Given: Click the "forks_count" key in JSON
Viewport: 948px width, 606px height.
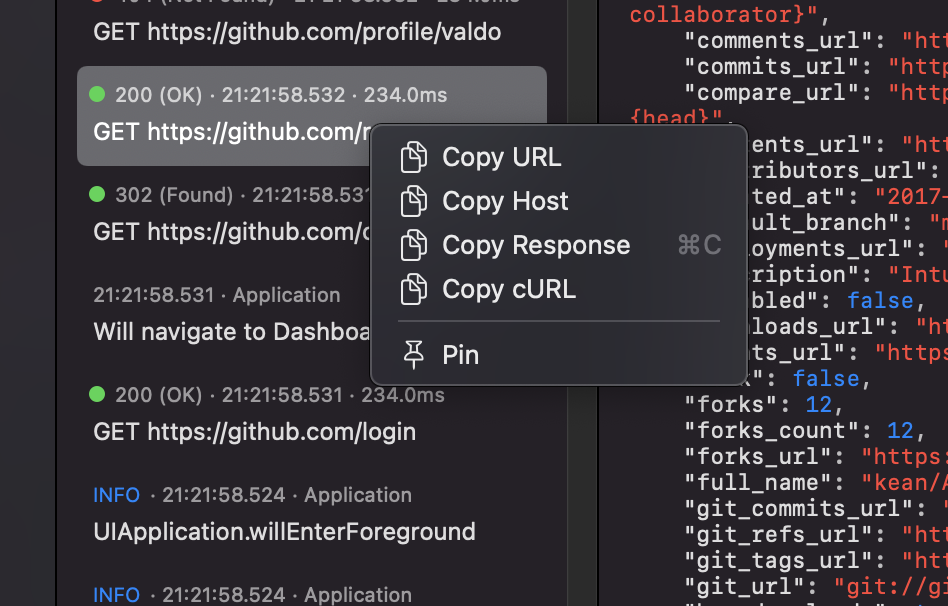Looking at the screenshot, I should [x=771, y=431].
